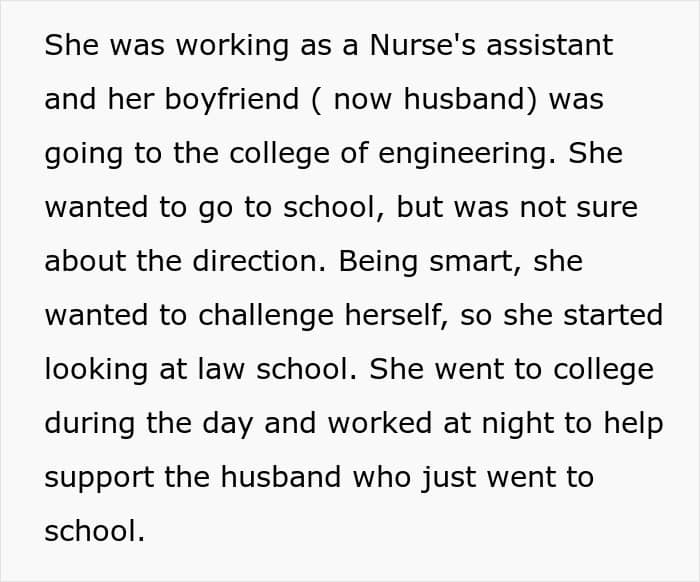The width and height of the screenshot is (700, 582).
Task: Click the word "sure" after "not"
Action: tap(607, 208)
